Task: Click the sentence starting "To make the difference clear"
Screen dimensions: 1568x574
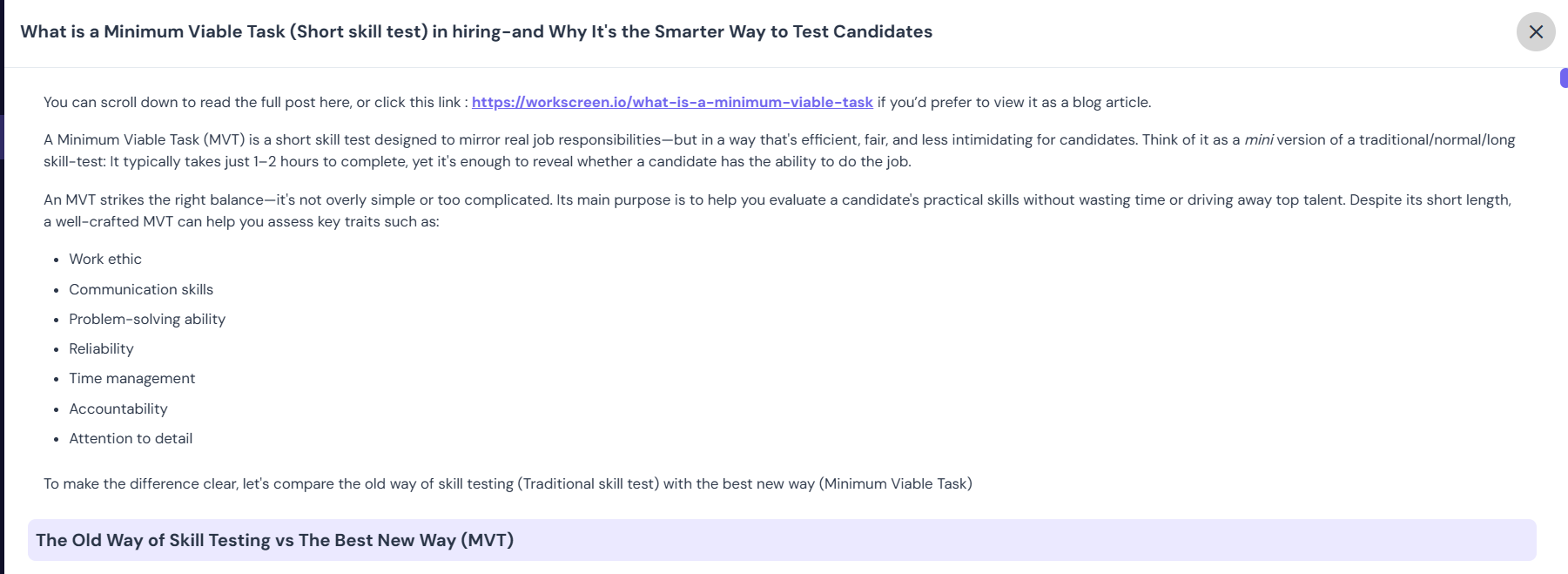Action: pos(508,484)
